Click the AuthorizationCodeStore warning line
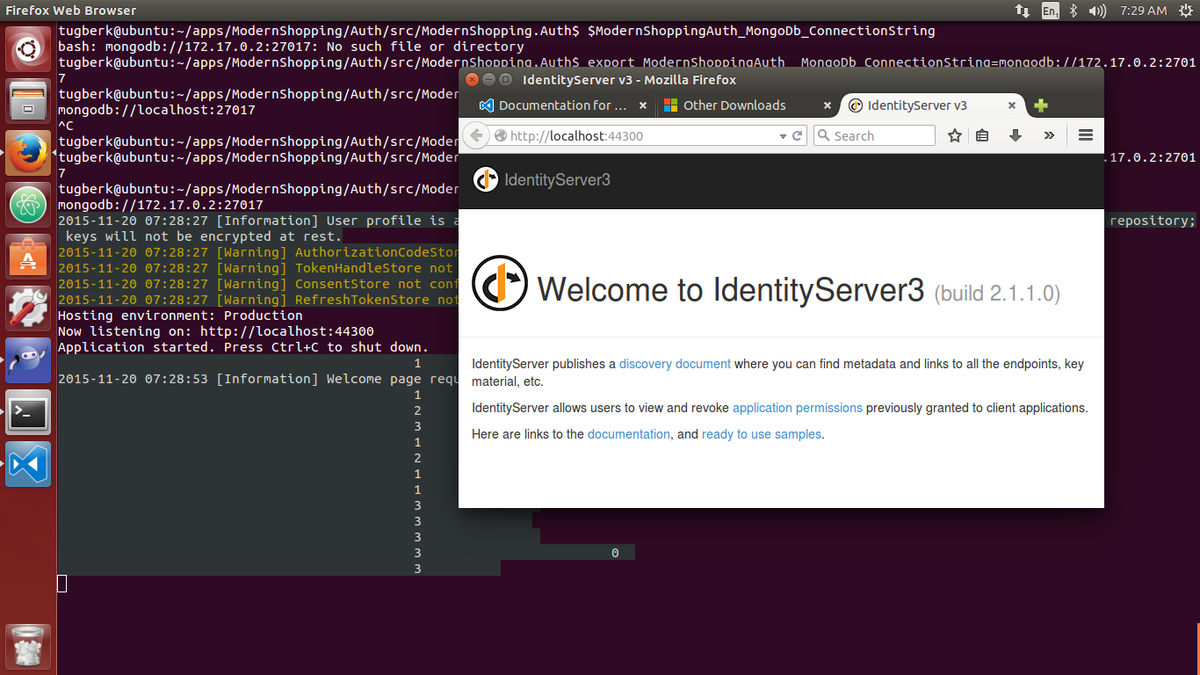 (257, 252)
